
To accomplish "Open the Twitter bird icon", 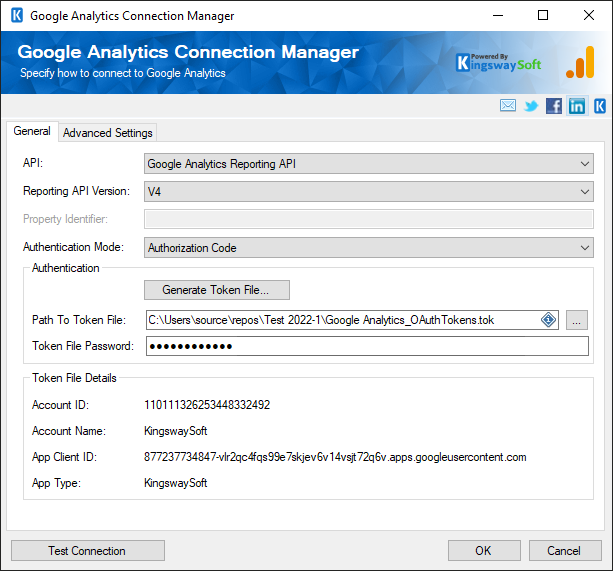I will [x=531, y=106].
